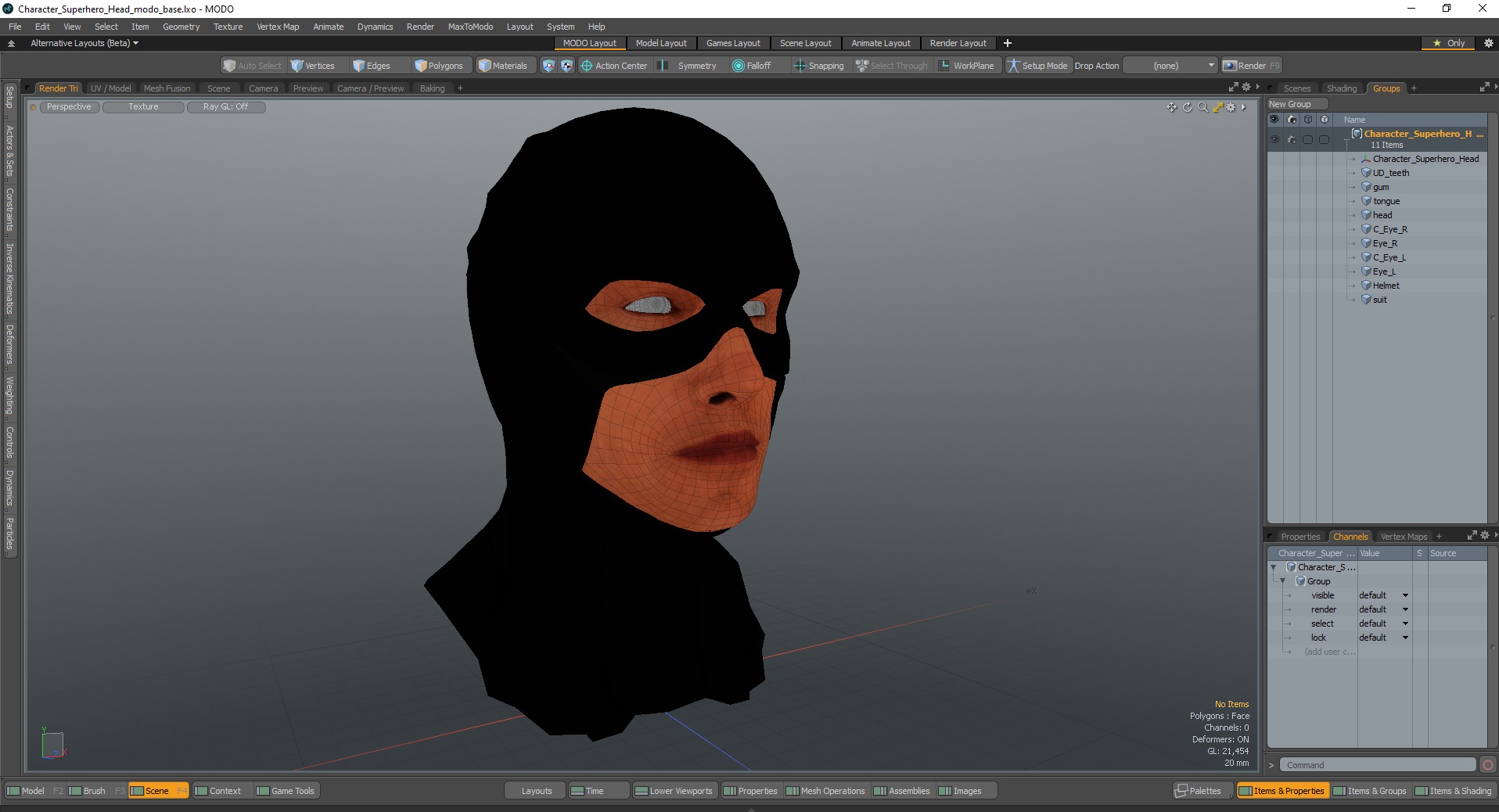The height and width of the screenshot is (812, 1499).
Task: Click the Mesh Operations button
Action: tap(825, 791)
